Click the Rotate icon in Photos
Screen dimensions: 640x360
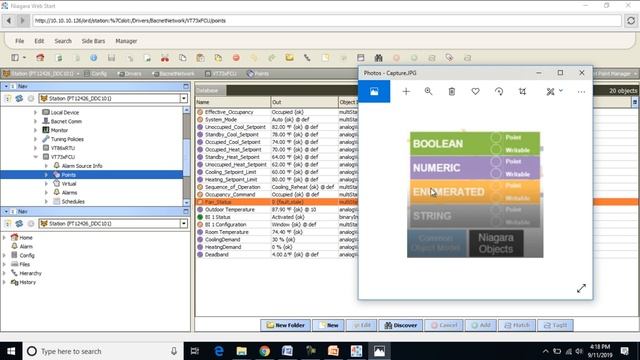click(499, 91)
